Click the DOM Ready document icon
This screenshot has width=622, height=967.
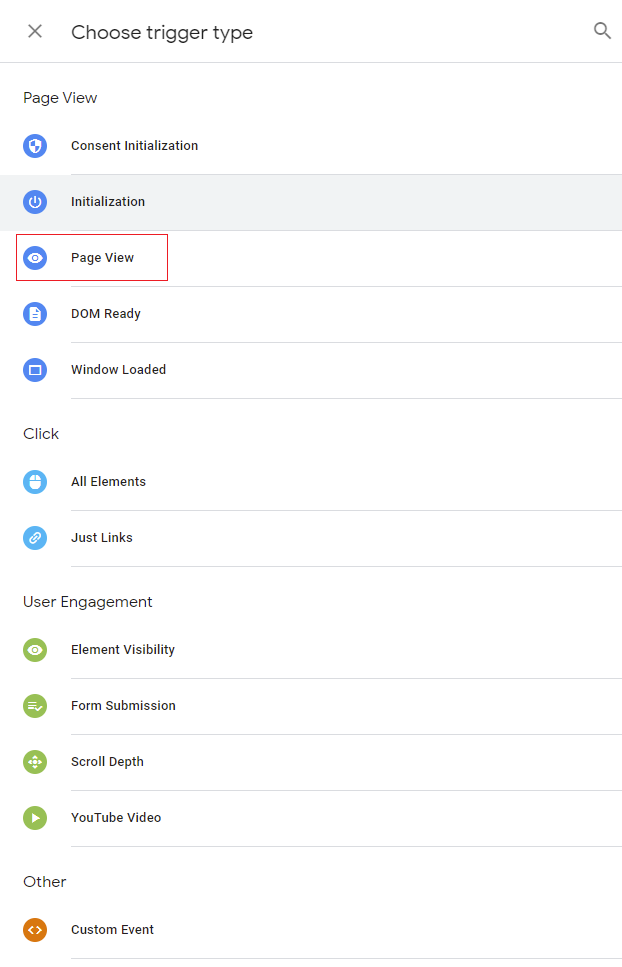35,314
